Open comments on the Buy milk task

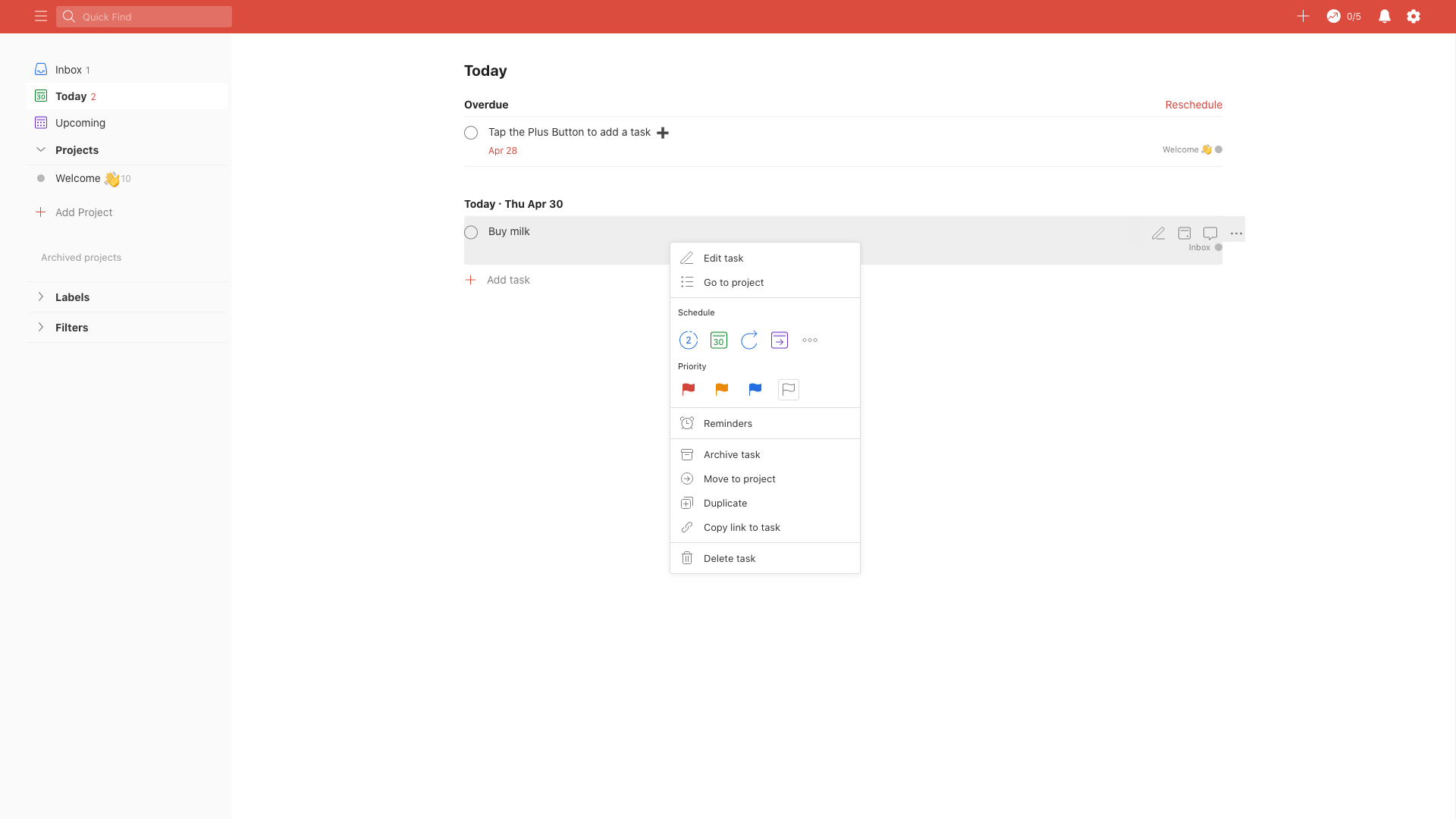(x=1210, y=233)
